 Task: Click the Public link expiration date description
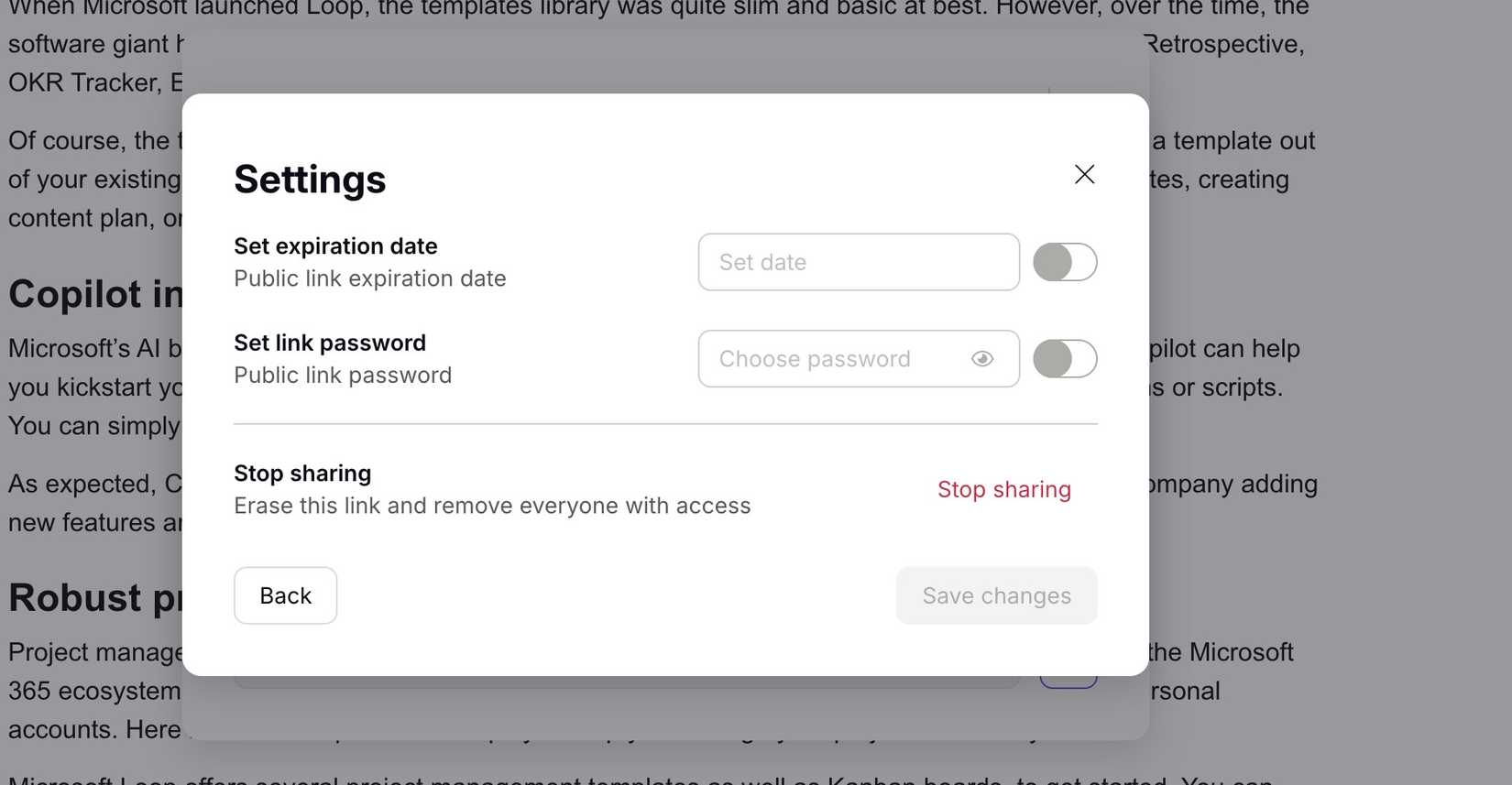(369, 278)
